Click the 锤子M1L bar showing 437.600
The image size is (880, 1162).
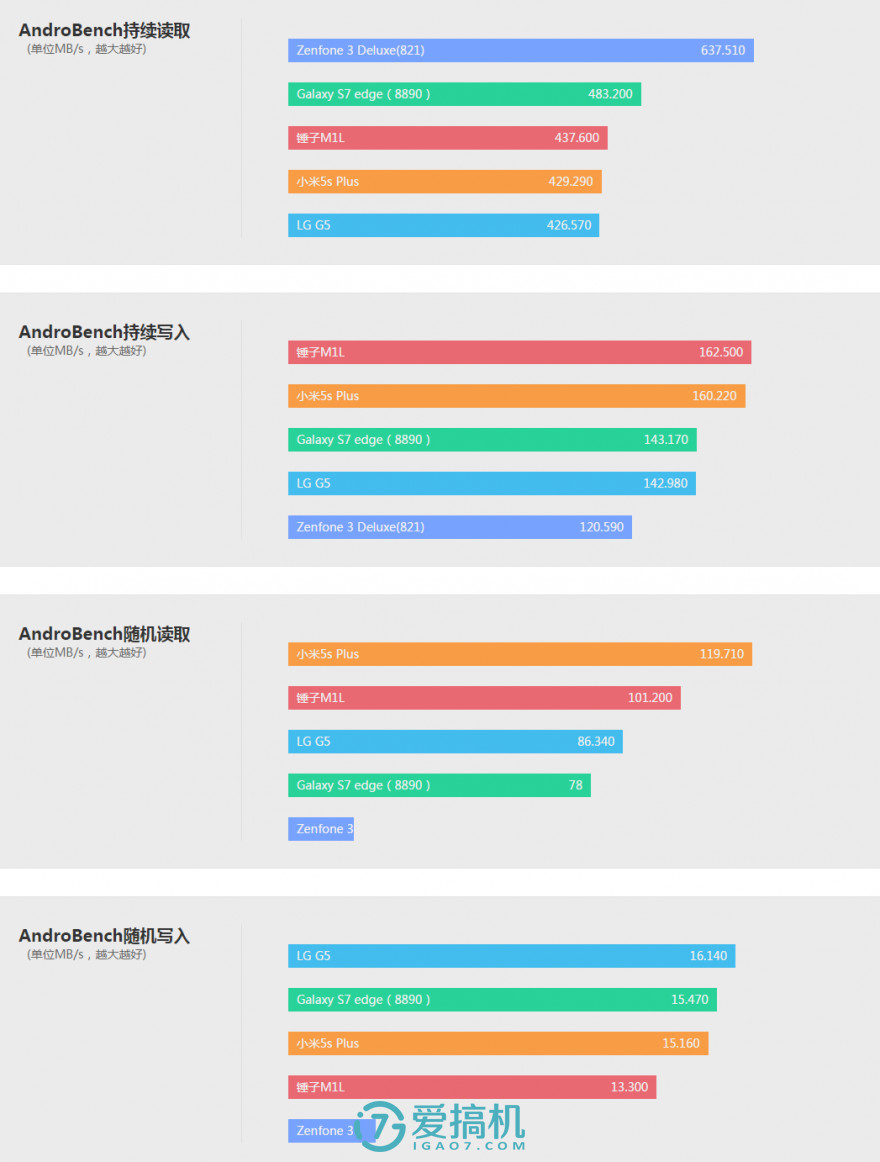click(447, 138)
